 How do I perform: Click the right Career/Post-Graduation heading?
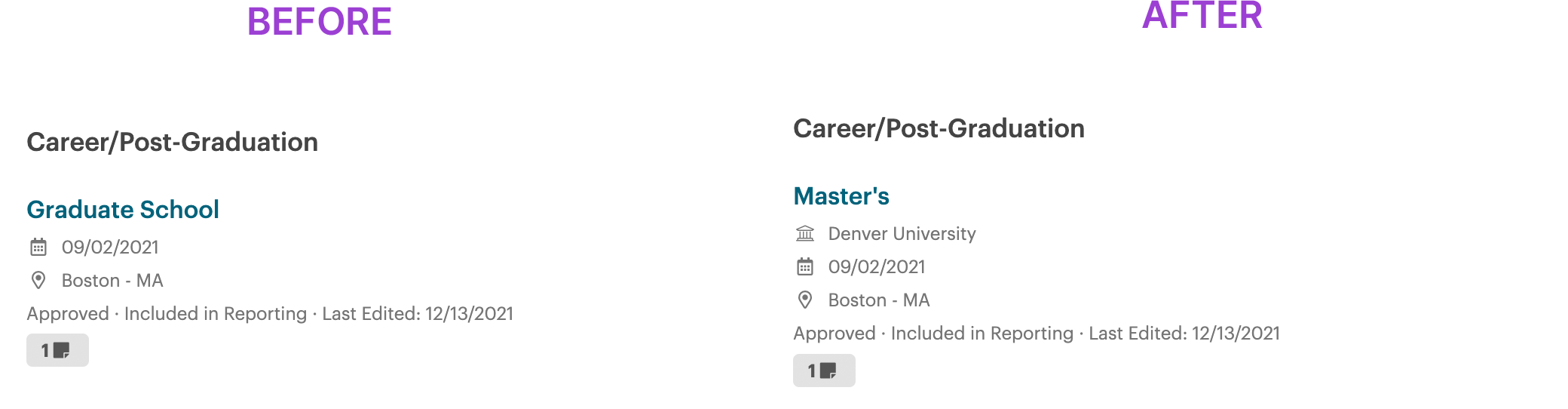click(939, 128)
